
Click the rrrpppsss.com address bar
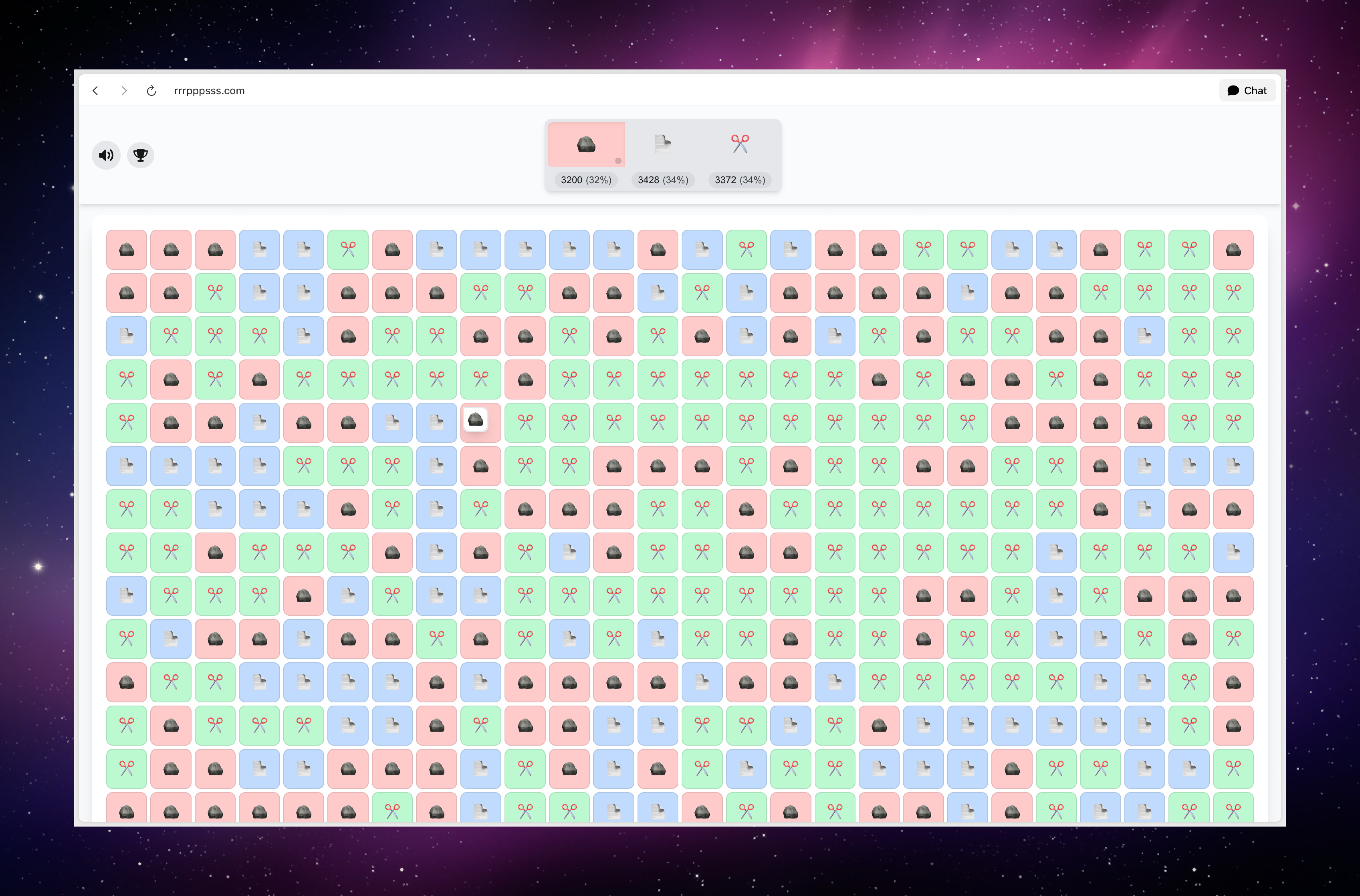pyautogui.click(x=209, y=90)
